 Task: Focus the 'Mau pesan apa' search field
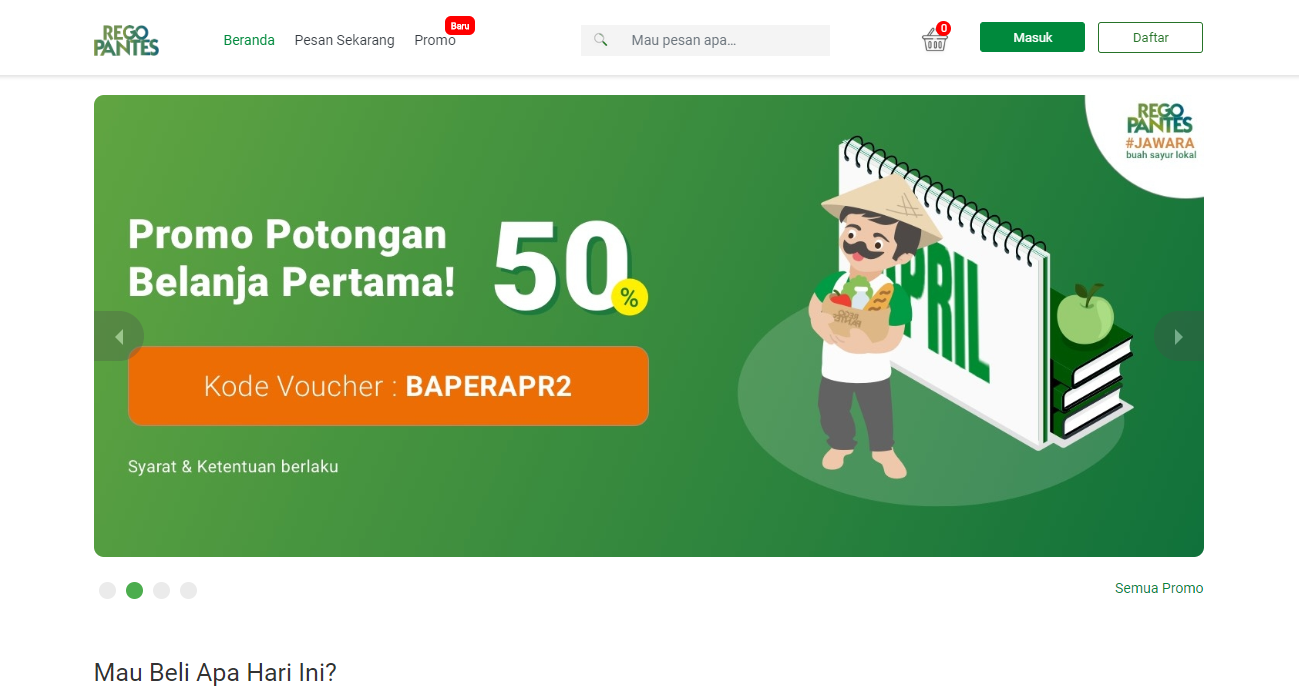[x=705, y=40]
